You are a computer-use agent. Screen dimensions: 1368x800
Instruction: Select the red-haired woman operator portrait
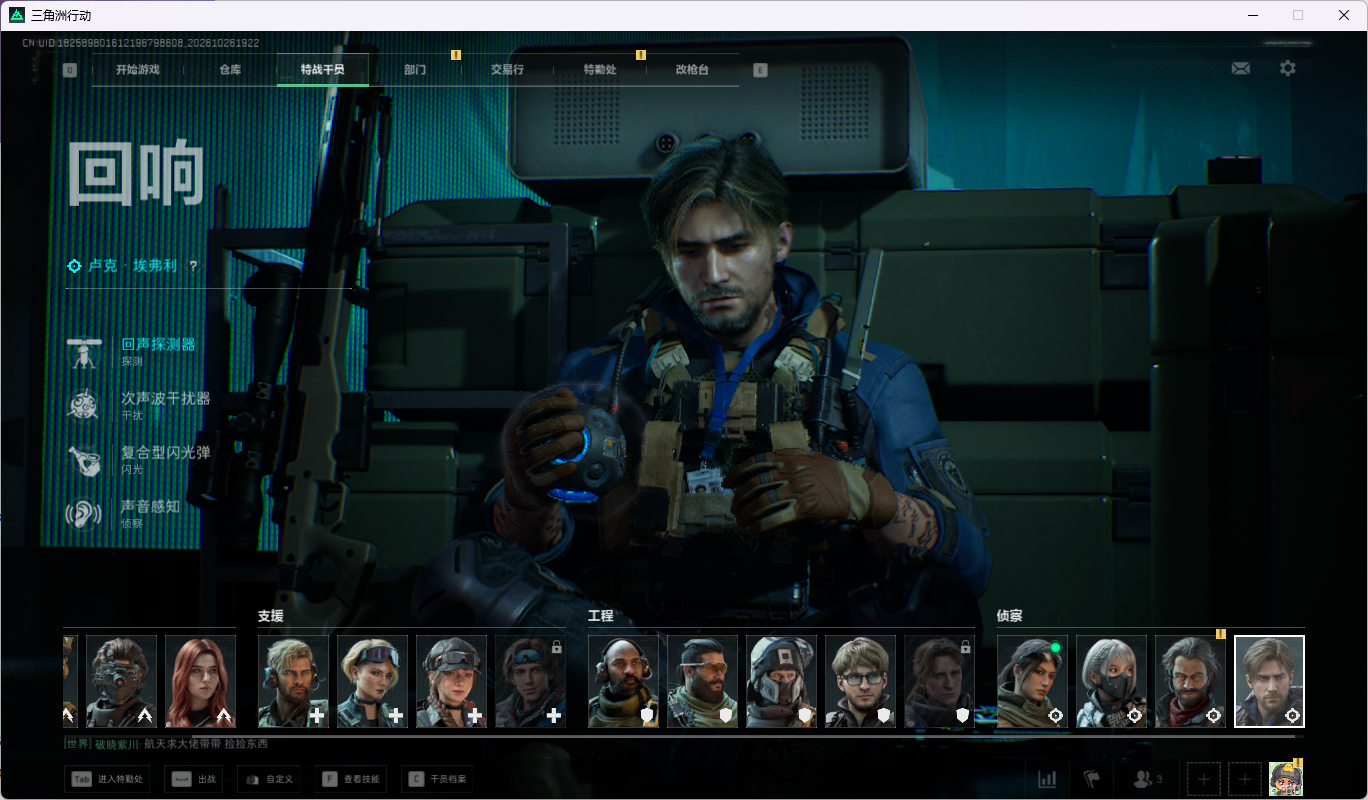201,681
